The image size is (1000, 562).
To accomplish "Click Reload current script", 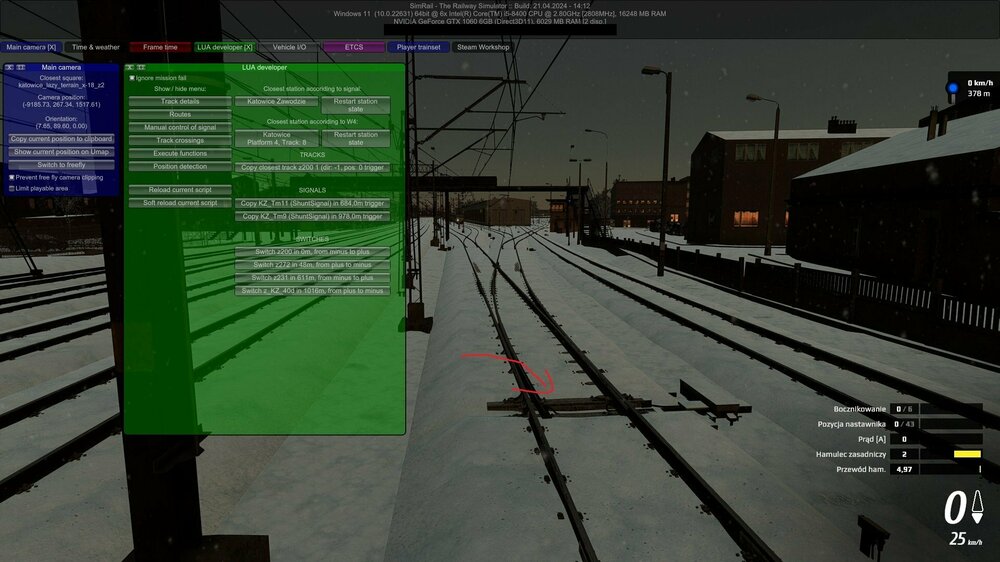I will (x=180, y=189).
